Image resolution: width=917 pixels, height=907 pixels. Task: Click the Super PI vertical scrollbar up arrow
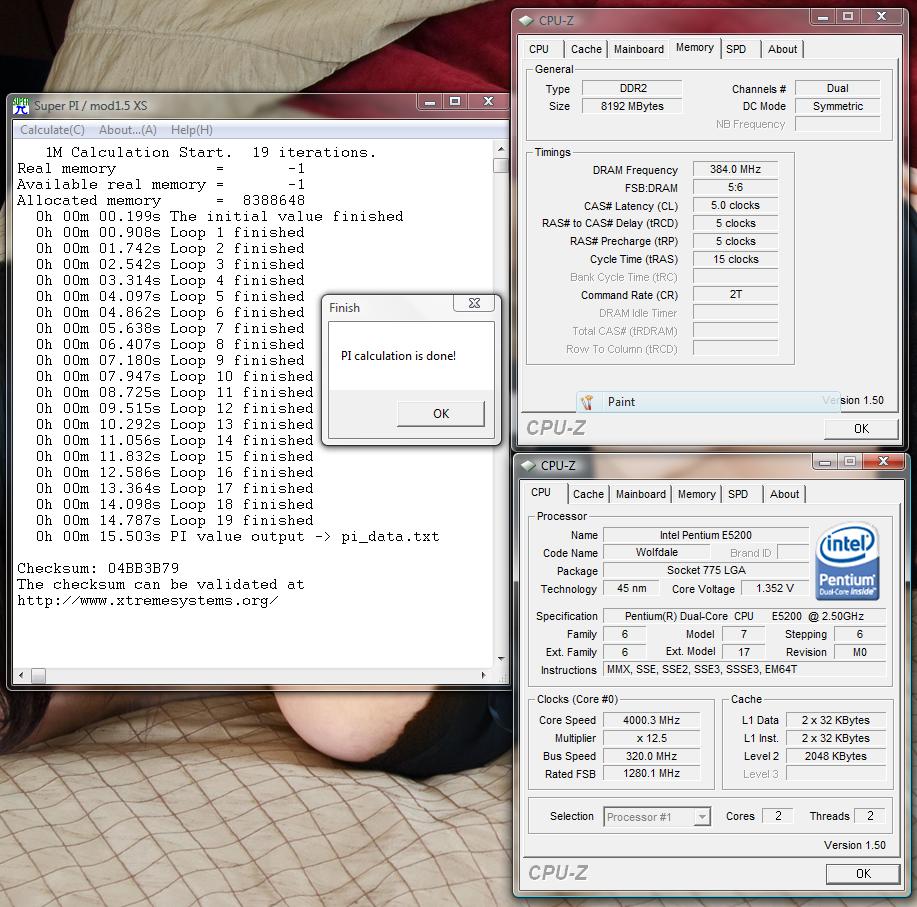[501, 149]
